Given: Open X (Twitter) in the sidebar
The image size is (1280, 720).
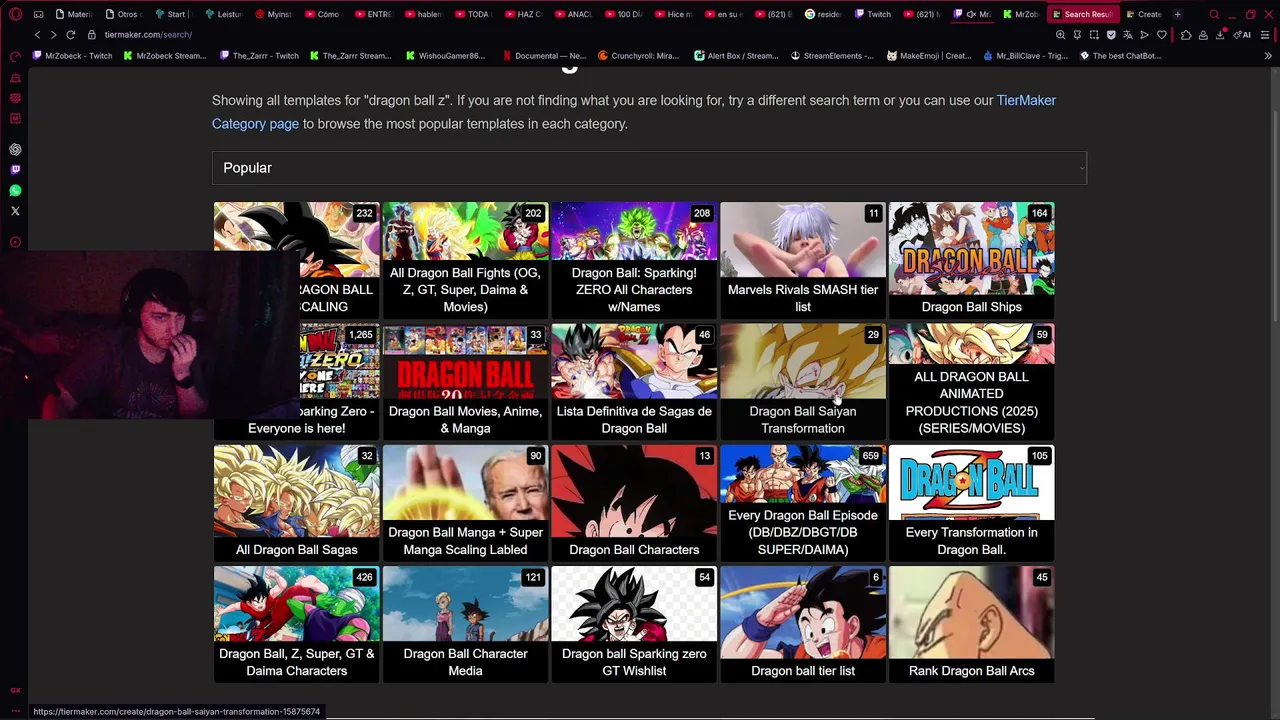Looking at the screenshot, I should click(x=15, y=211).
